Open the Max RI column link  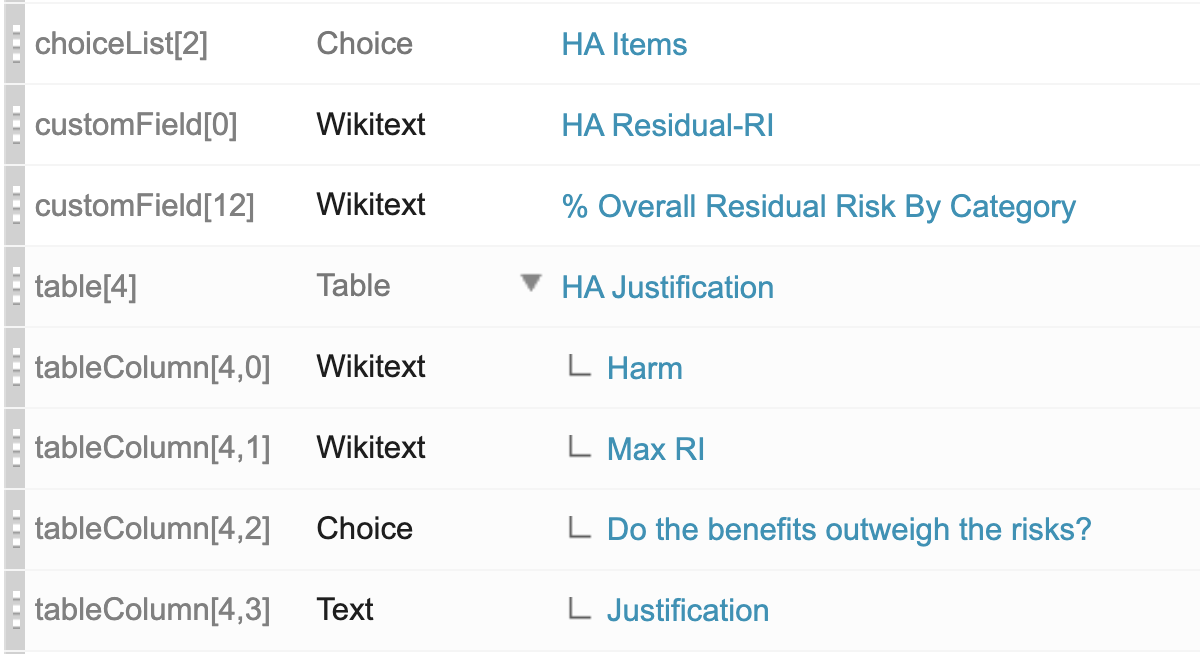[655, 450]
